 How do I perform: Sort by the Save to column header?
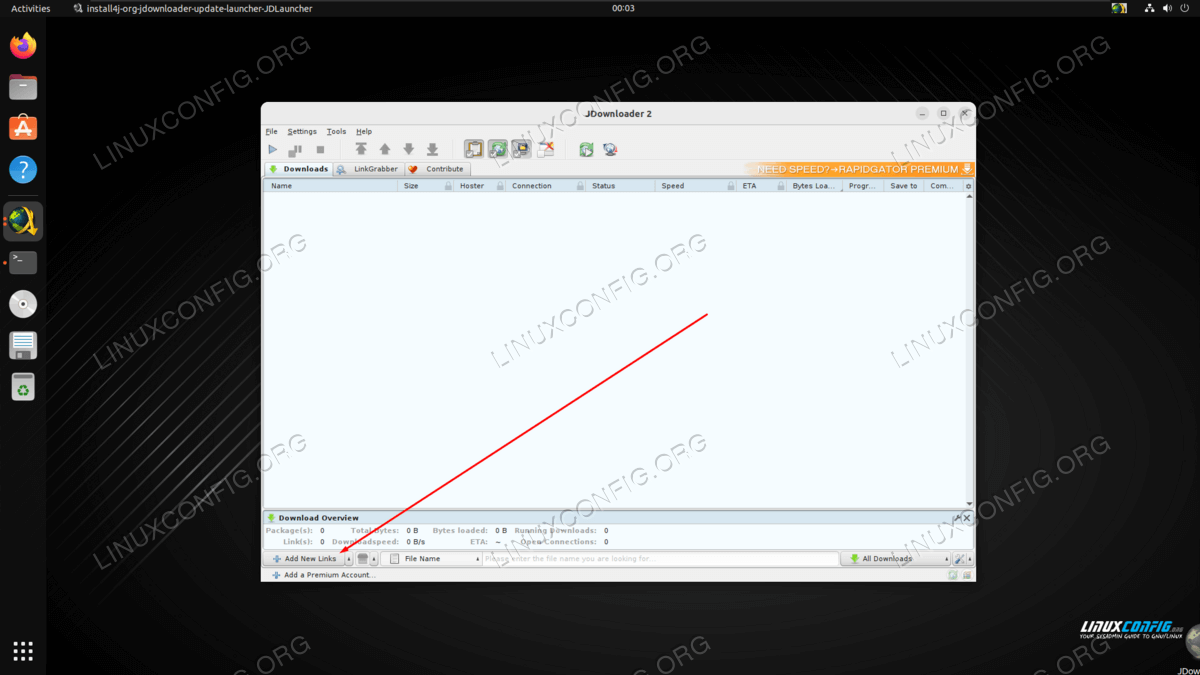point(903,186)
